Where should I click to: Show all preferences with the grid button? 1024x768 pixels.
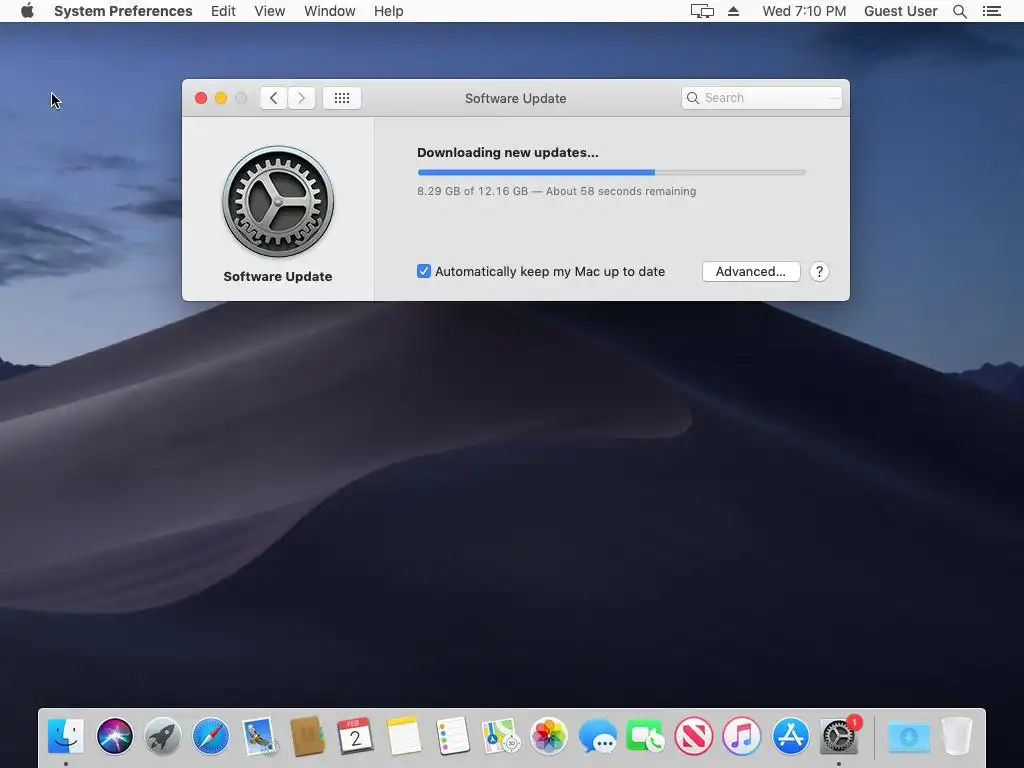[x=342, y=98]
